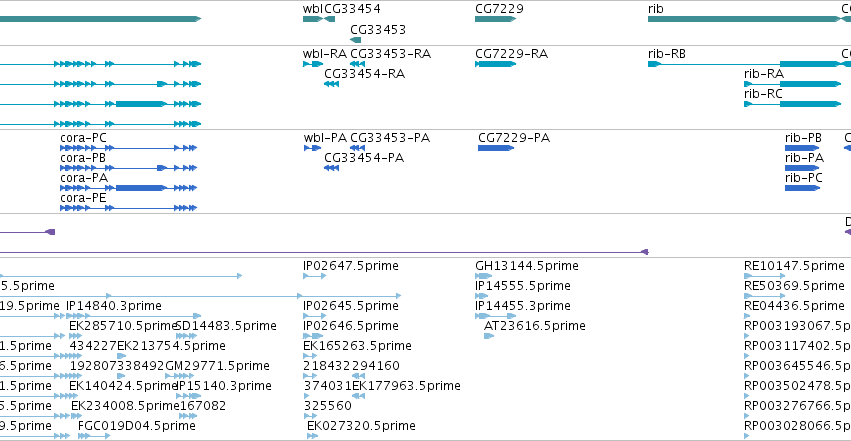Select the rib-RC transcript feature
The image size is (851, 441).
coord(792,104)
